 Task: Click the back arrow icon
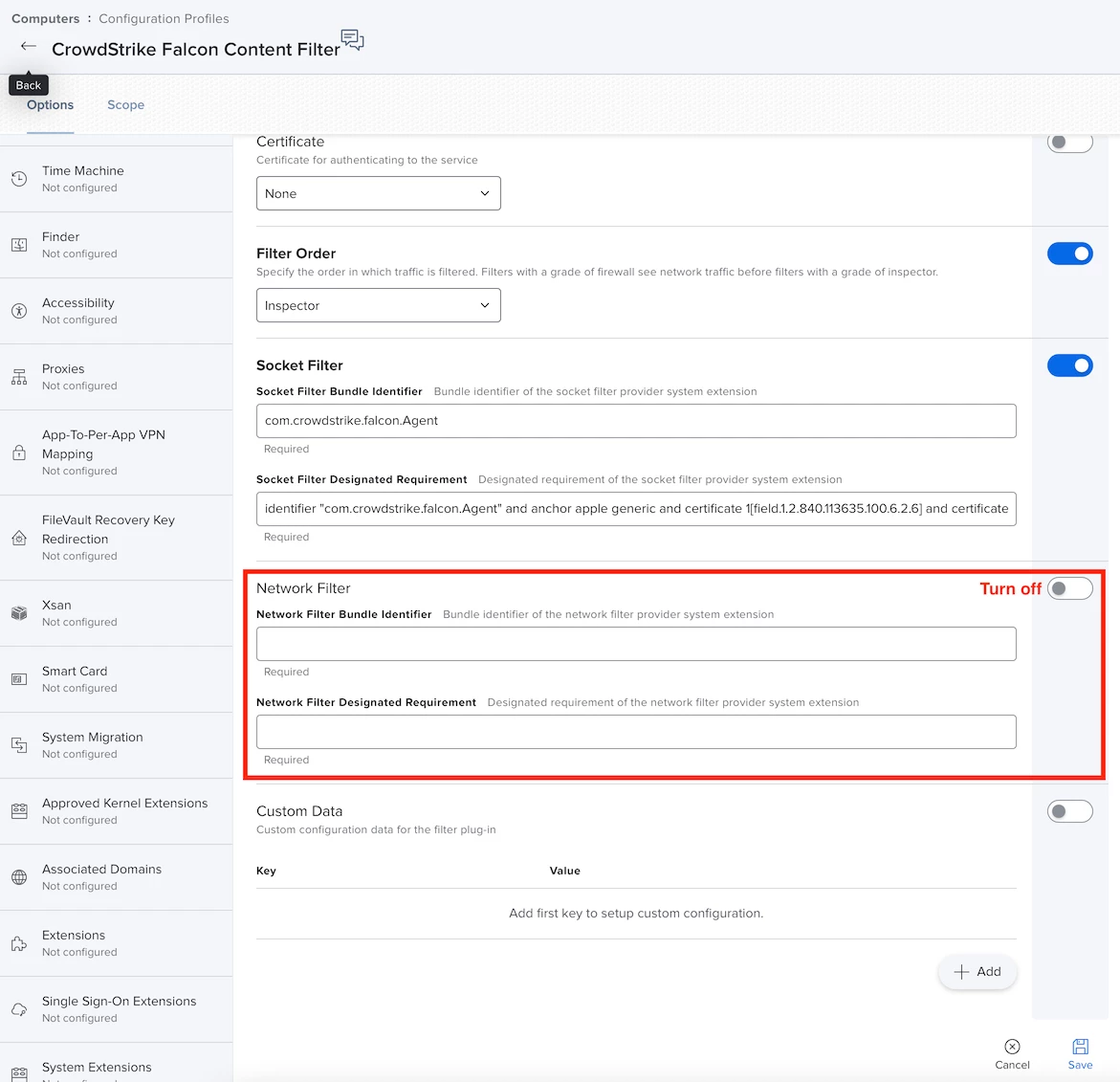[29, 46]
